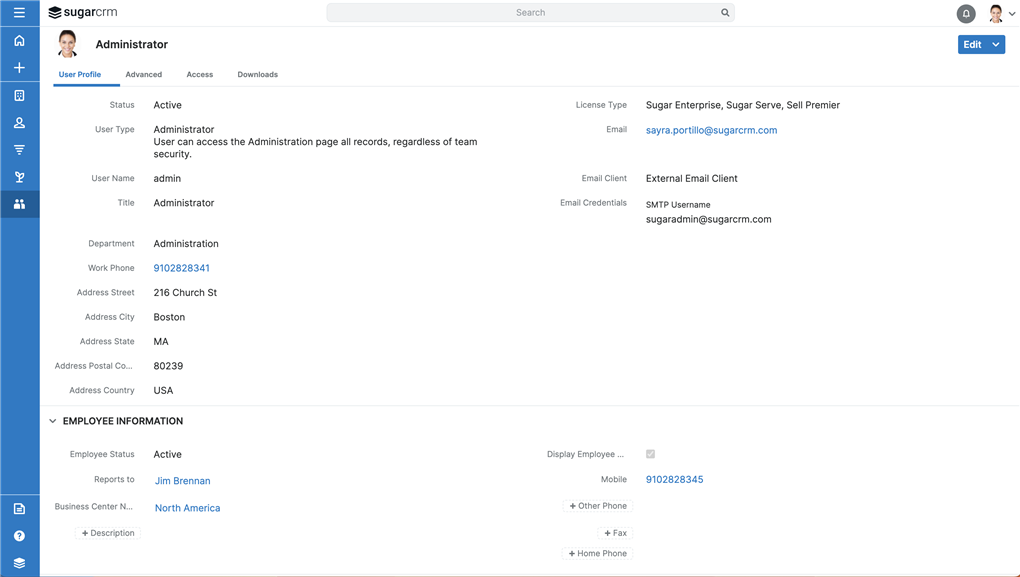Collapse the Employee Information section
The image size is (1020, 577).
tap(53, 420)
